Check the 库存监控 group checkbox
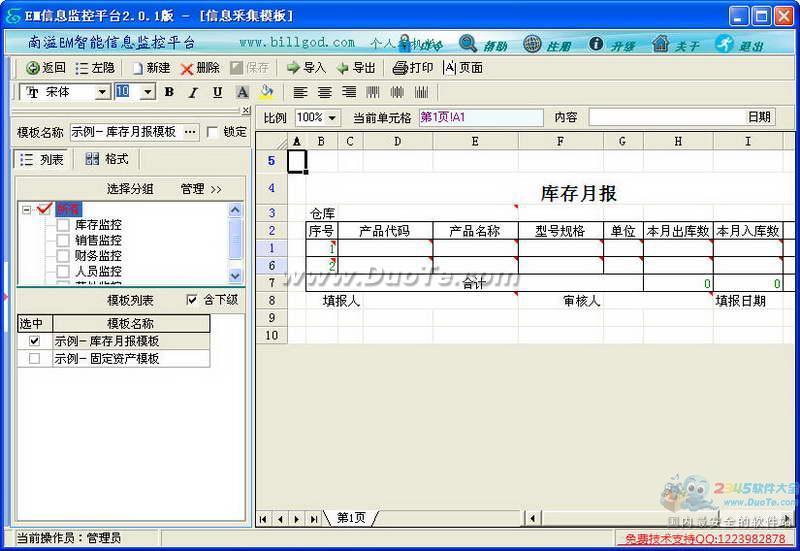This screenshot has height=551, width=800. (63, 225)
